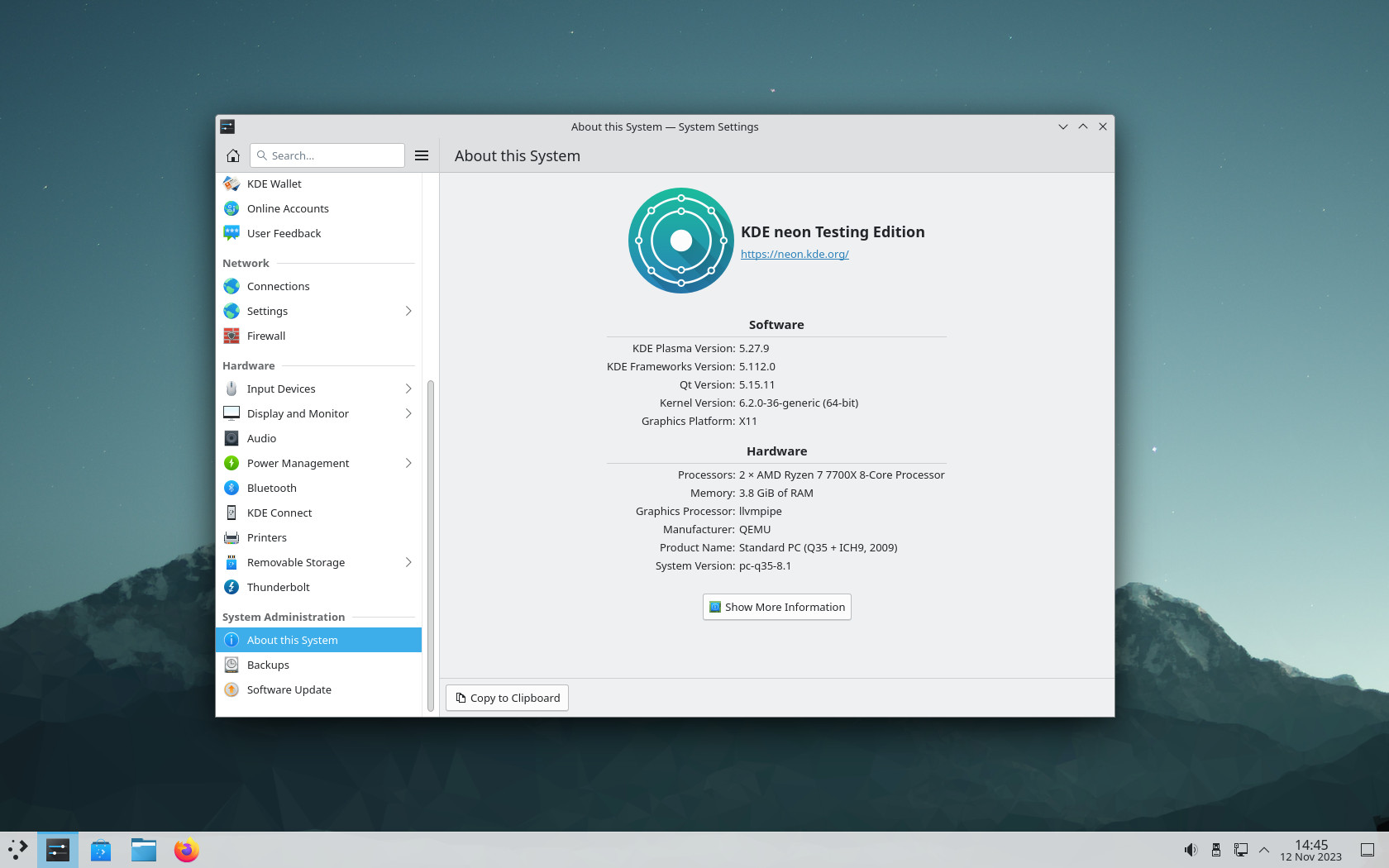Screen dimensions: 1389x868
Task: Open Removable Storage USB icon
Action: click(x=231, y=562)
